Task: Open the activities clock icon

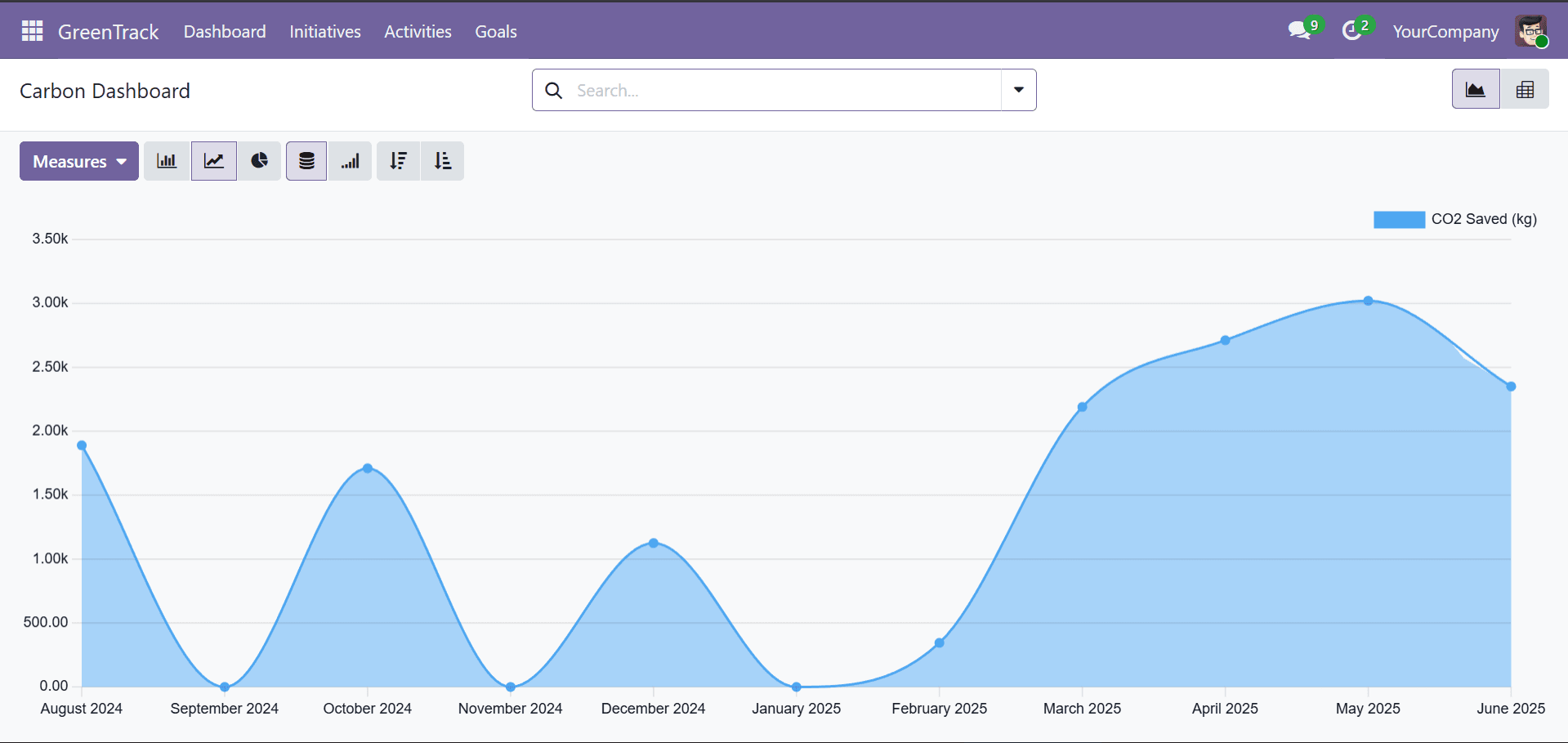Action: (1352, 31)
